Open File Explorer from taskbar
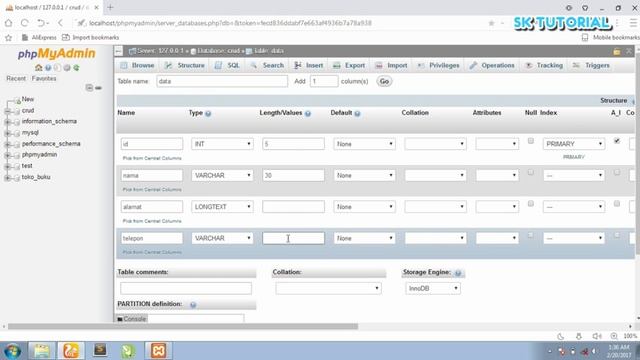 pyautogui.click(x=42, y=351)
